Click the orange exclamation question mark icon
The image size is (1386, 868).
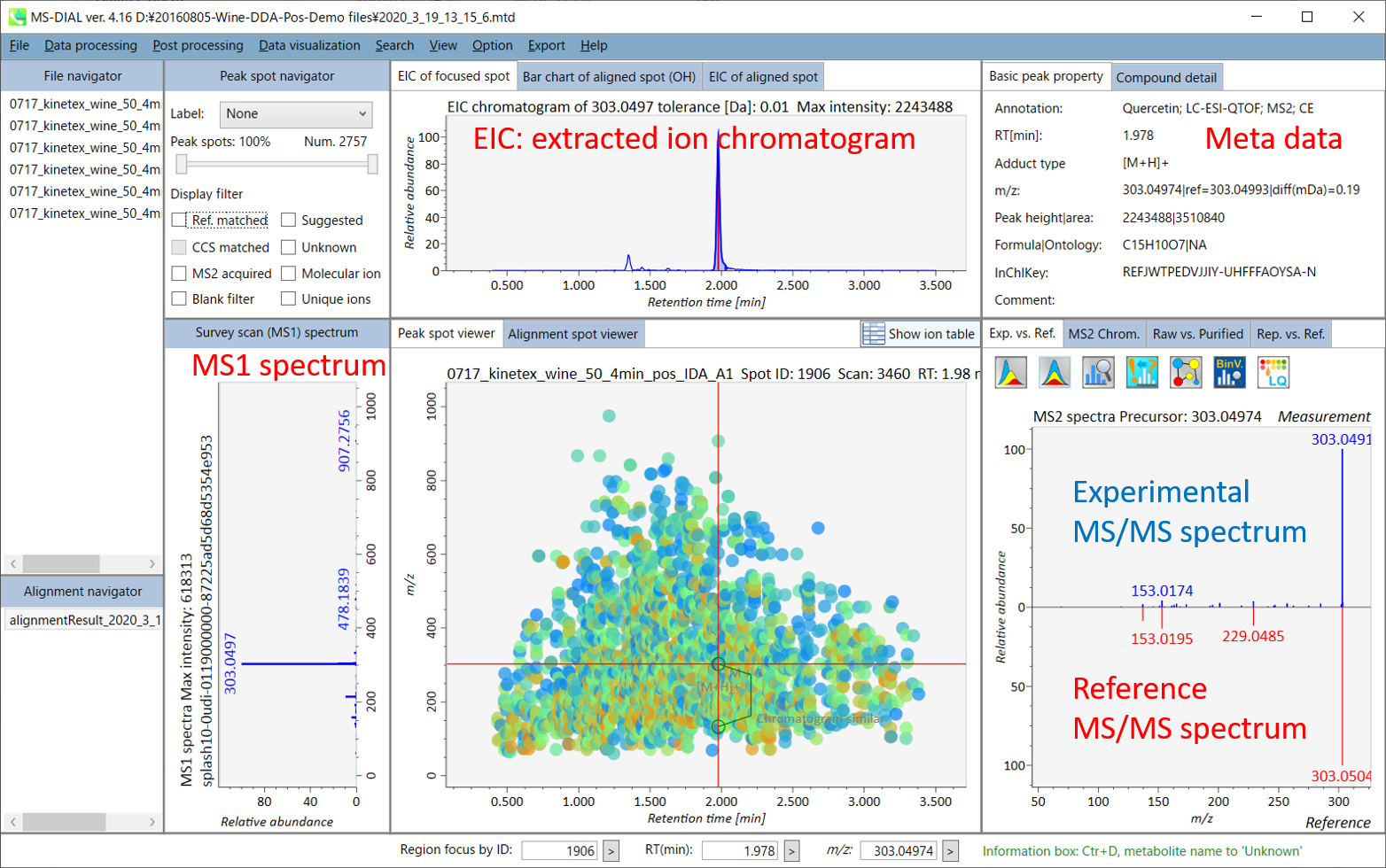pyautogui.click(x=1142, y=372)
